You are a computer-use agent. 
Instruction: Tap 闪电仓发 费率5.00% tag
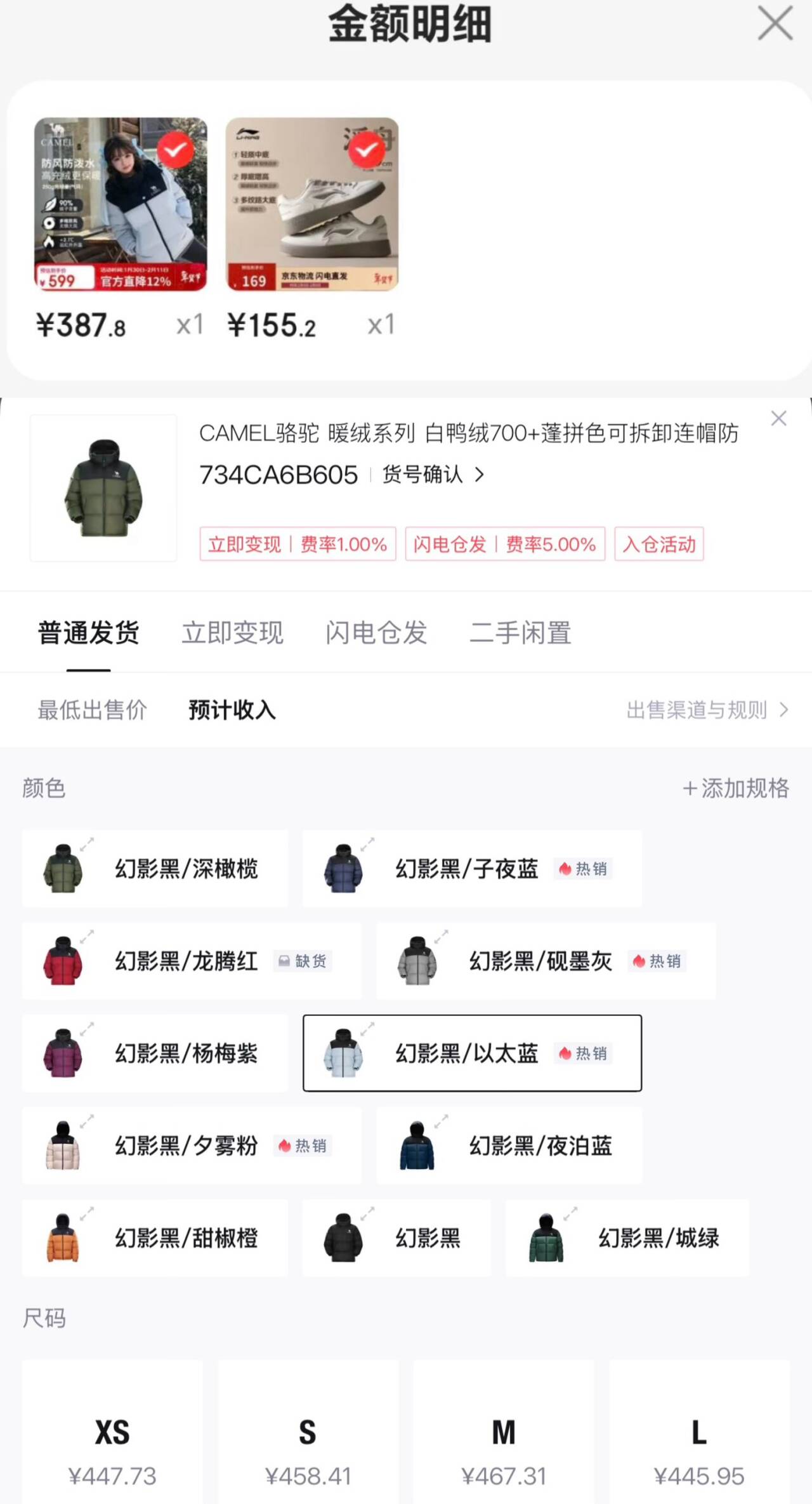point(505,544)
